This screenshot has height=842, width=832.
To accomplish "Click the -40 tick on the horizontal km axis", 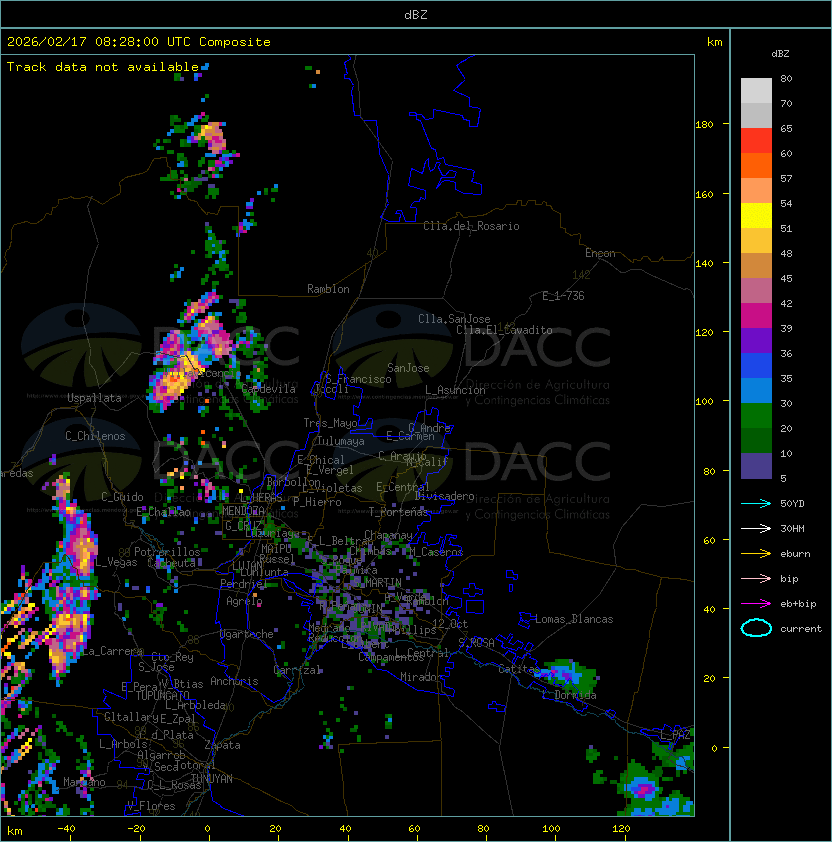I will click(66, 829).
